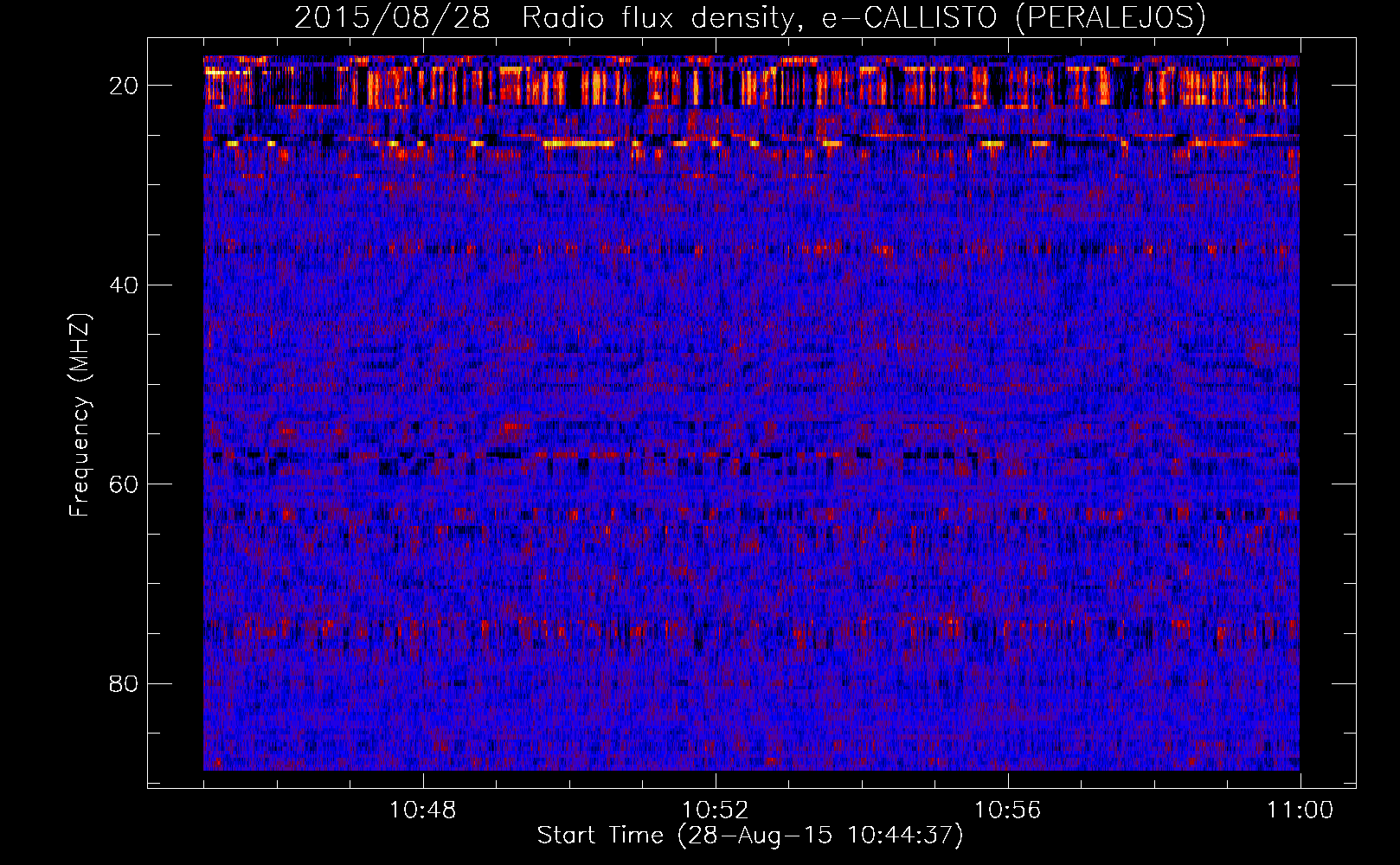Click the '10:56' time tick label
Viewport: 1400px width, 865px height.
pos(1007,811)
